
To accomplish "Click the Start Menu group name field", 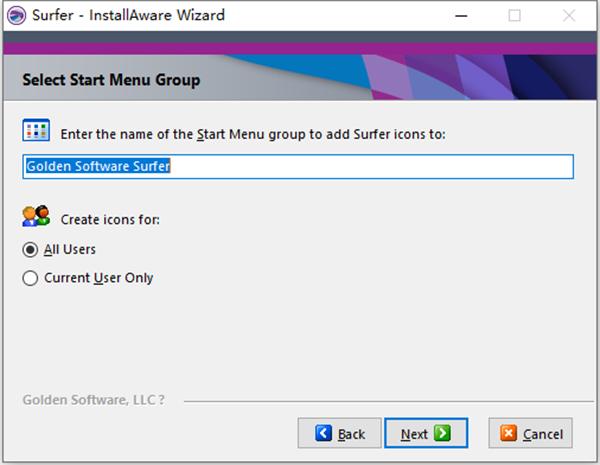I will 298,166.
